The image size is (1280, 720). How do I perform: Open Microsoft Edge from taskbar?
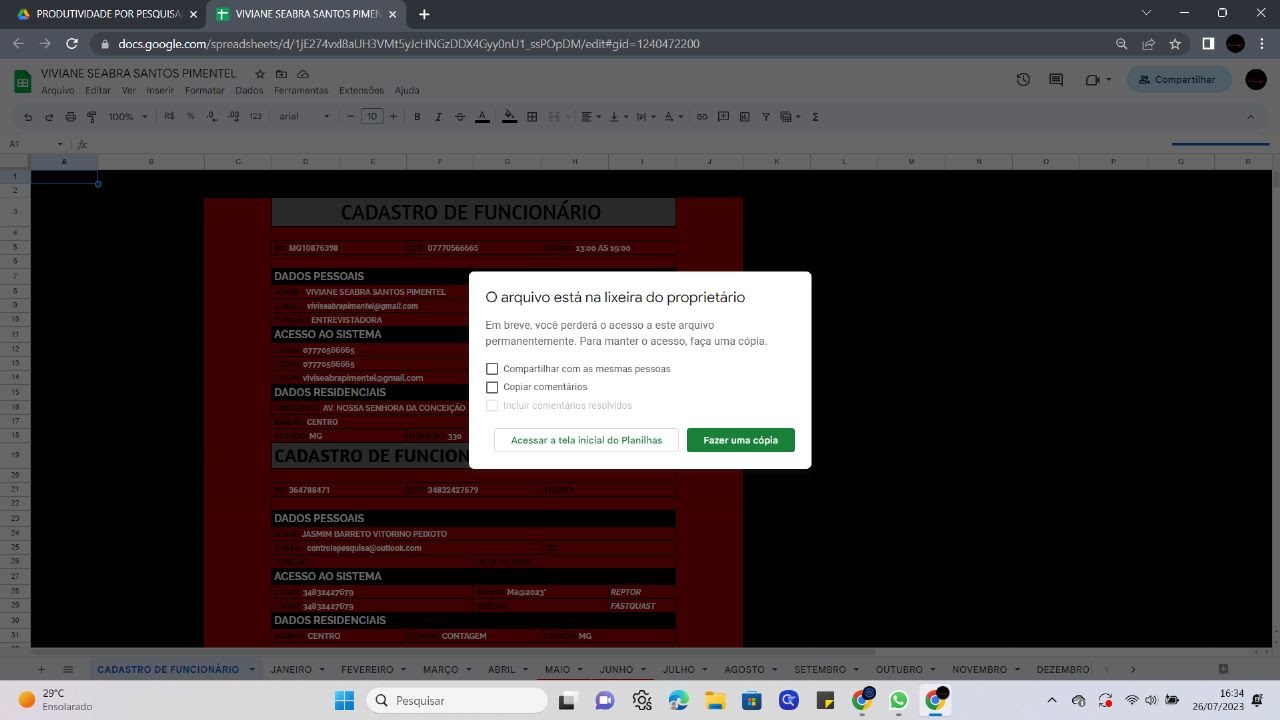pyautogui.click(x=678, y=700)
